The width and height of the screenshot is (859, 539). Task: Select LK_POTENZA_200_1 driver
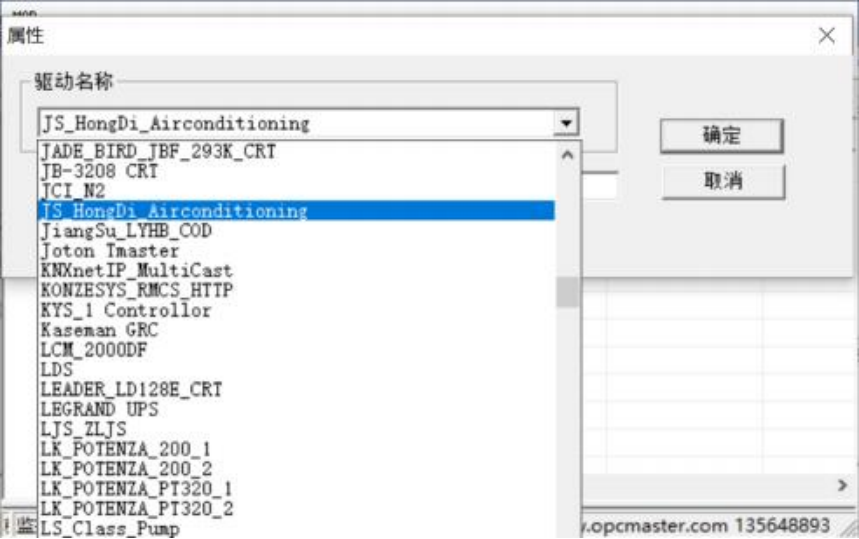296,449
